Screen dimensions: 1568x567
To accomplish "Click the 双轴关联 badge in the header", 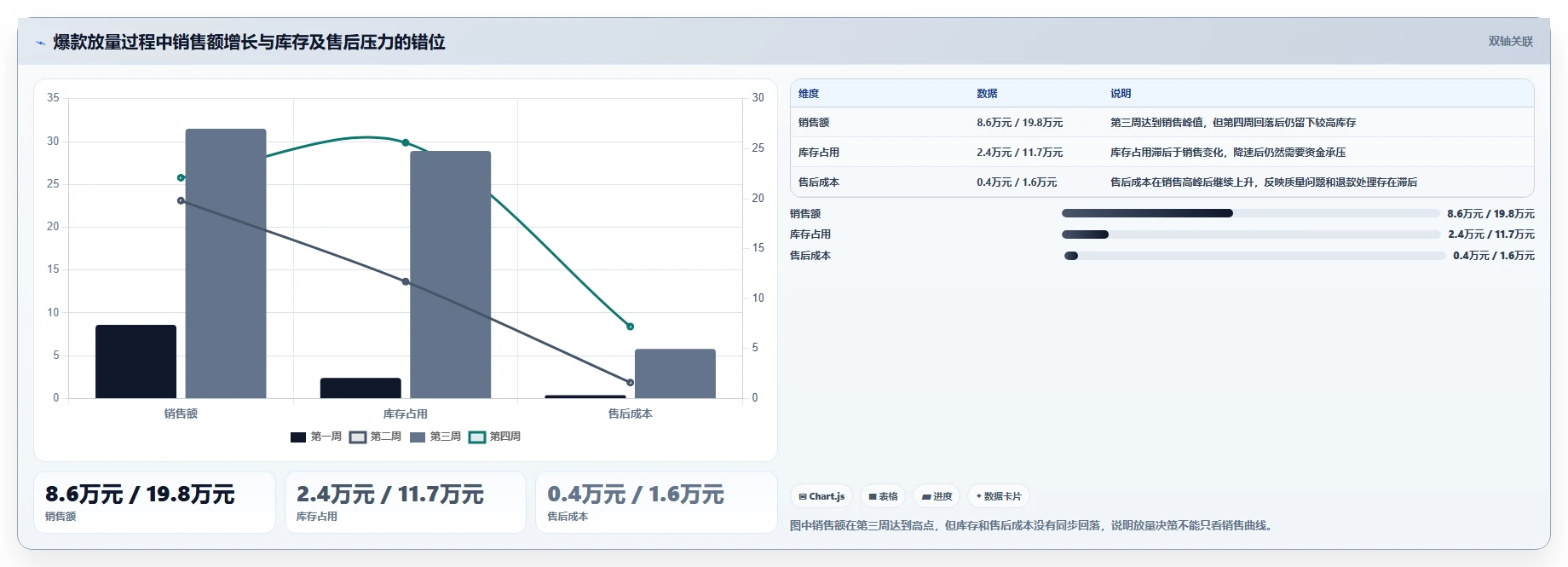I will click(x=1510, y=41).
